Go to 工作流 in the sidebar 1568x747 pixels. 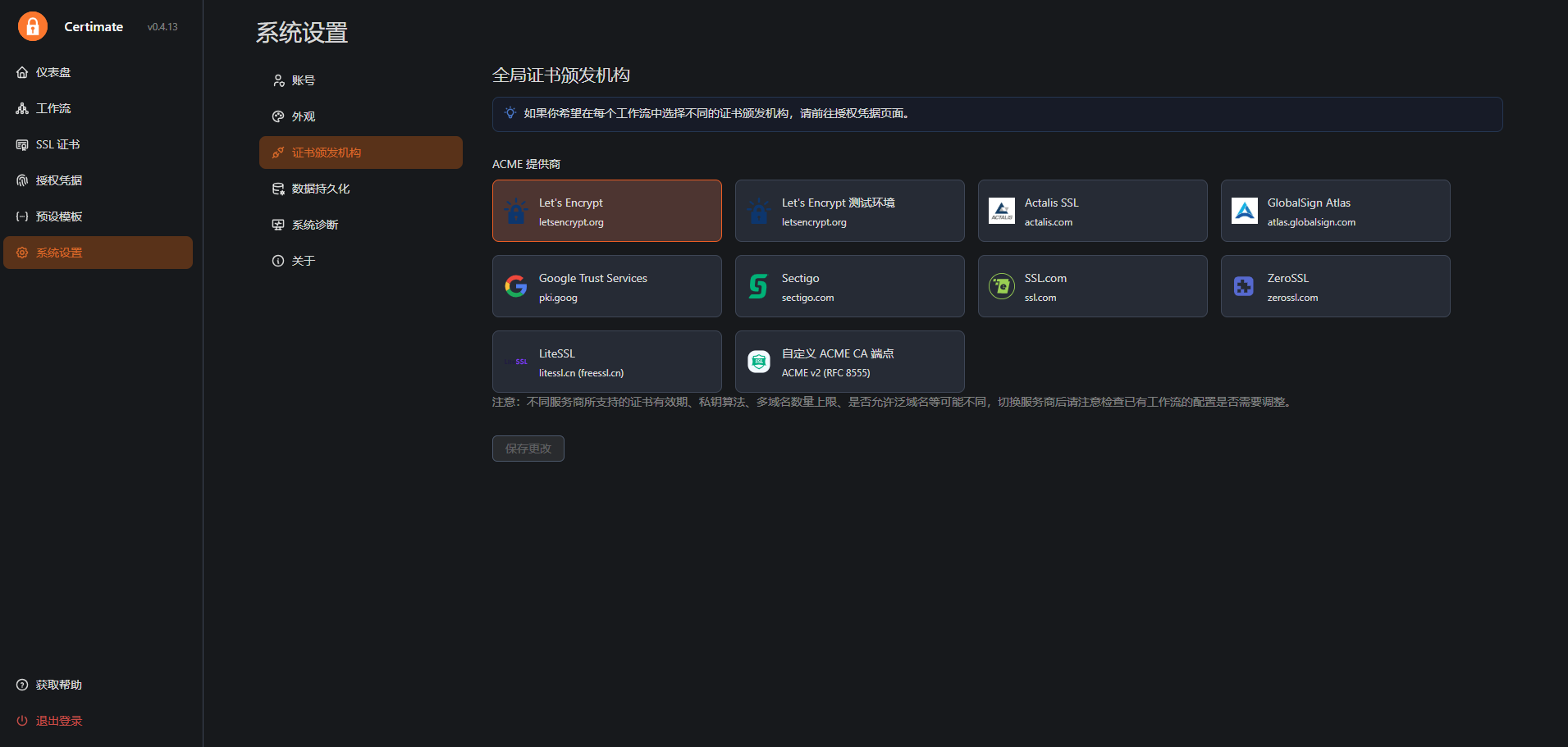tap(53, 108)
